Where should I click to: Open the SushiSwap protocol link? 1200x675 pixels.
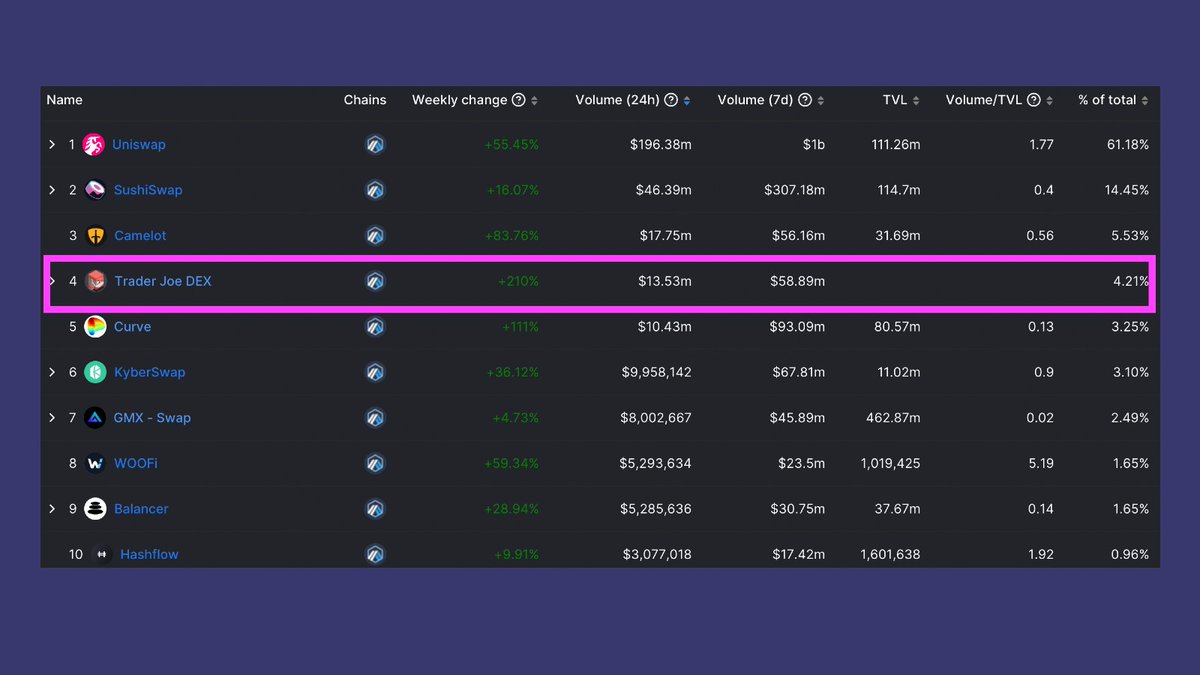[148, 190]
